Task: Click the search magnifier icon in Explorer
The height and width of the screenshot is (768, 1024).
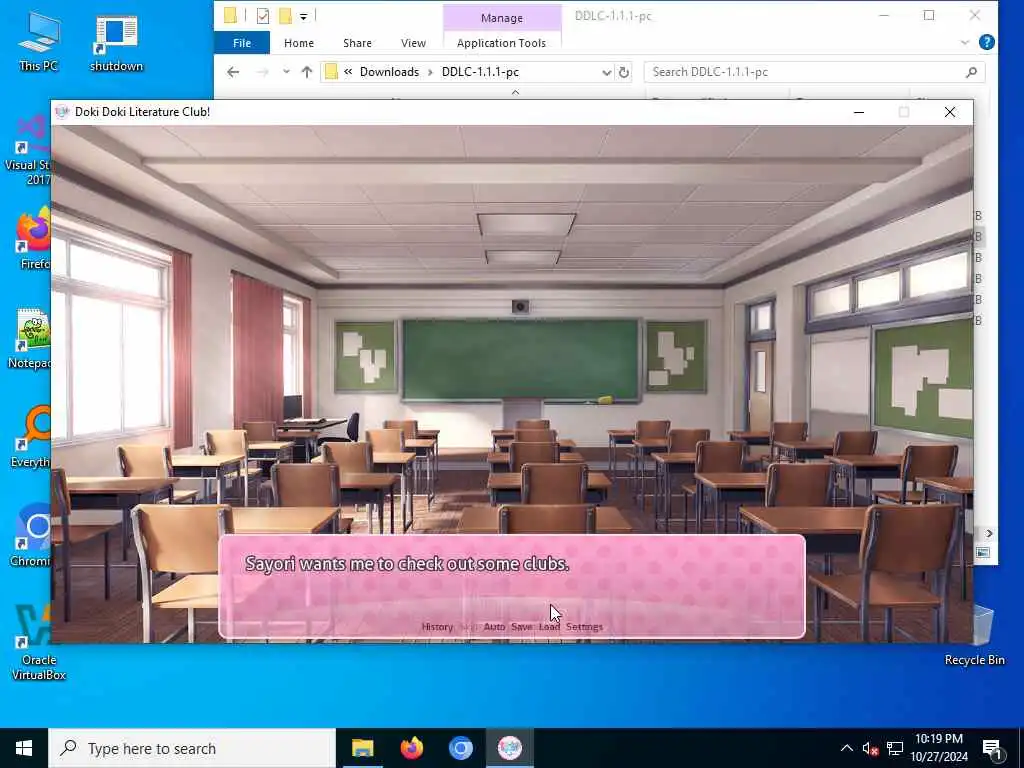Action: coord(971,72)
